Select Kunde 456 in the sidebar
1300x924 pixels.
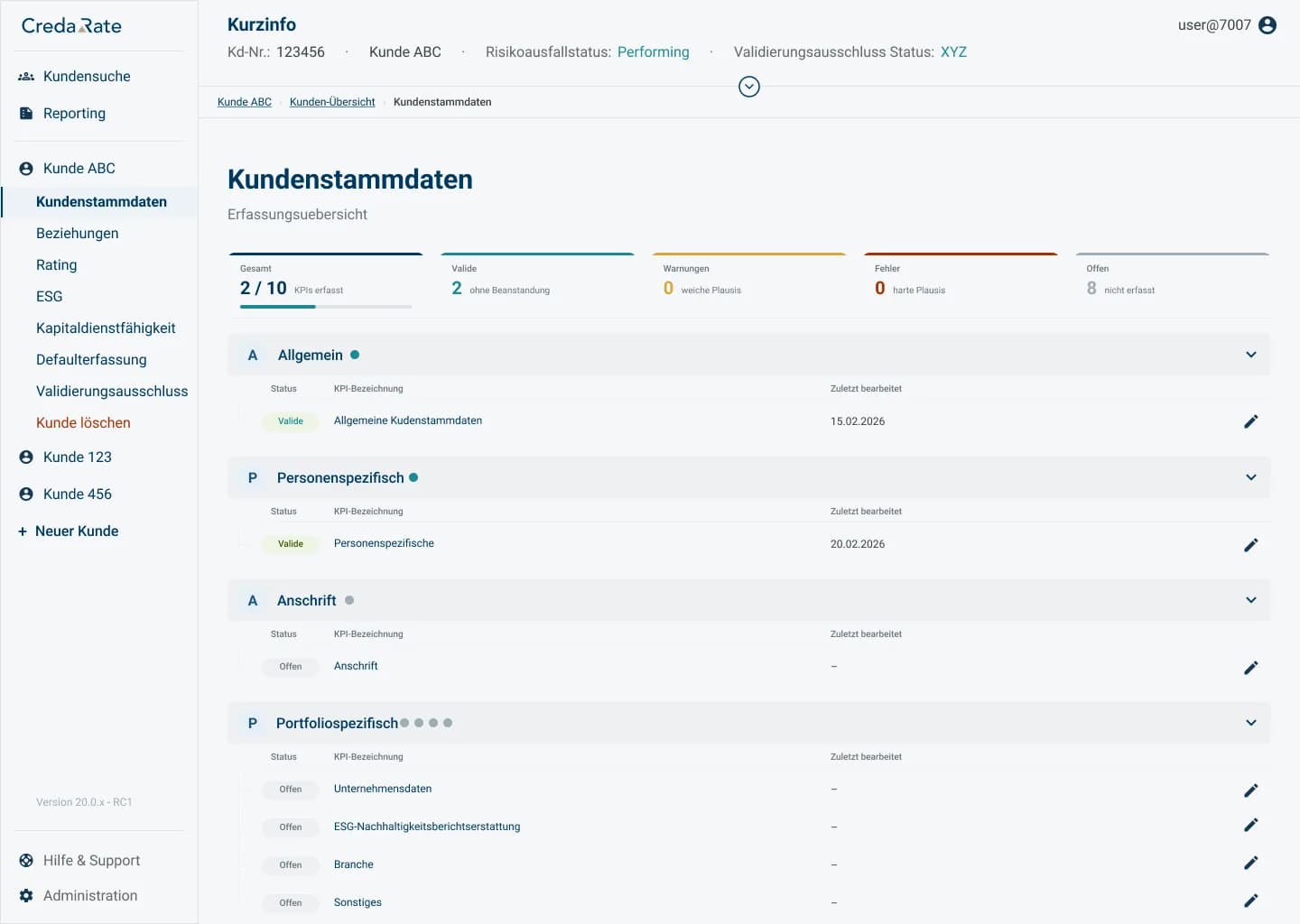click(x=78, y=494)
